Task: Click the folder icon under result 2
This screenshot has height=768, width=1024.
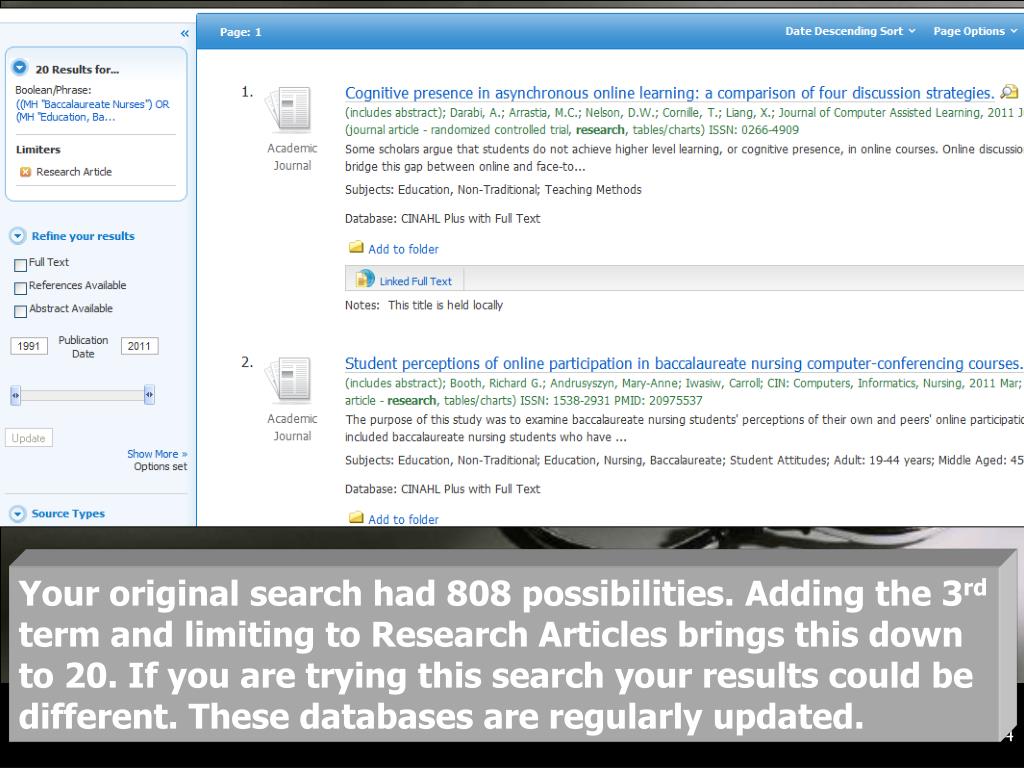Action: pyautogui.click(x=356, y=518)
